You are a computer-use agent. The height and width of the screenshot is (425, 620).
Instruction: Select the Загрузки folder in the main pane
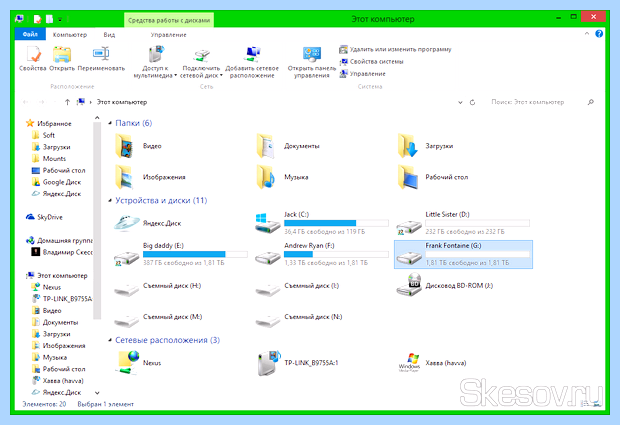point(425,146)
